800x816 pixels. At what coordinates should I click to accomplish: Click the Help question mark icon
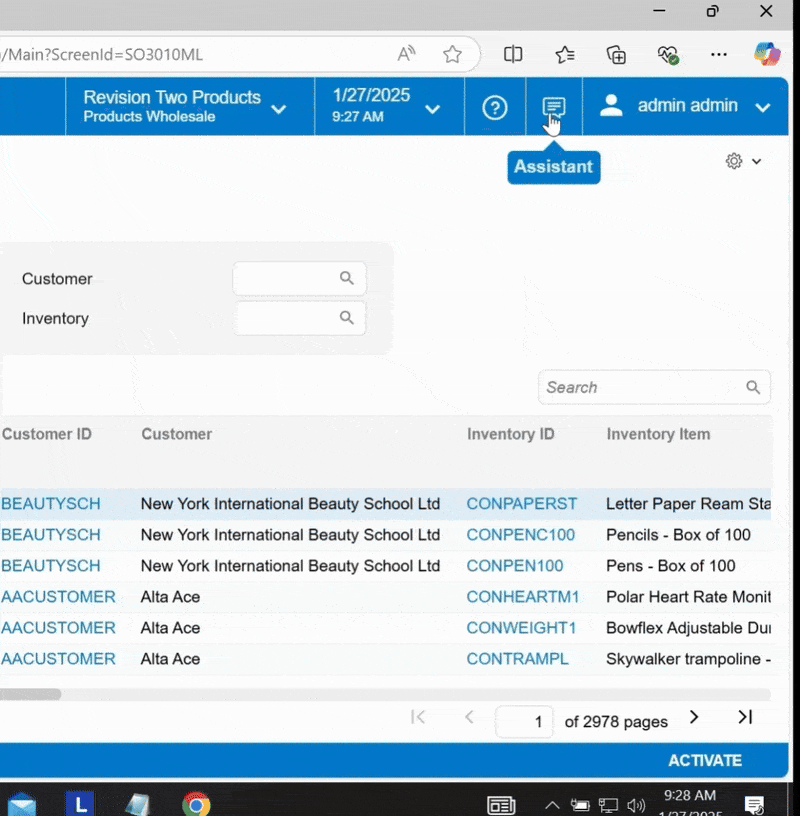pos(494,107)
